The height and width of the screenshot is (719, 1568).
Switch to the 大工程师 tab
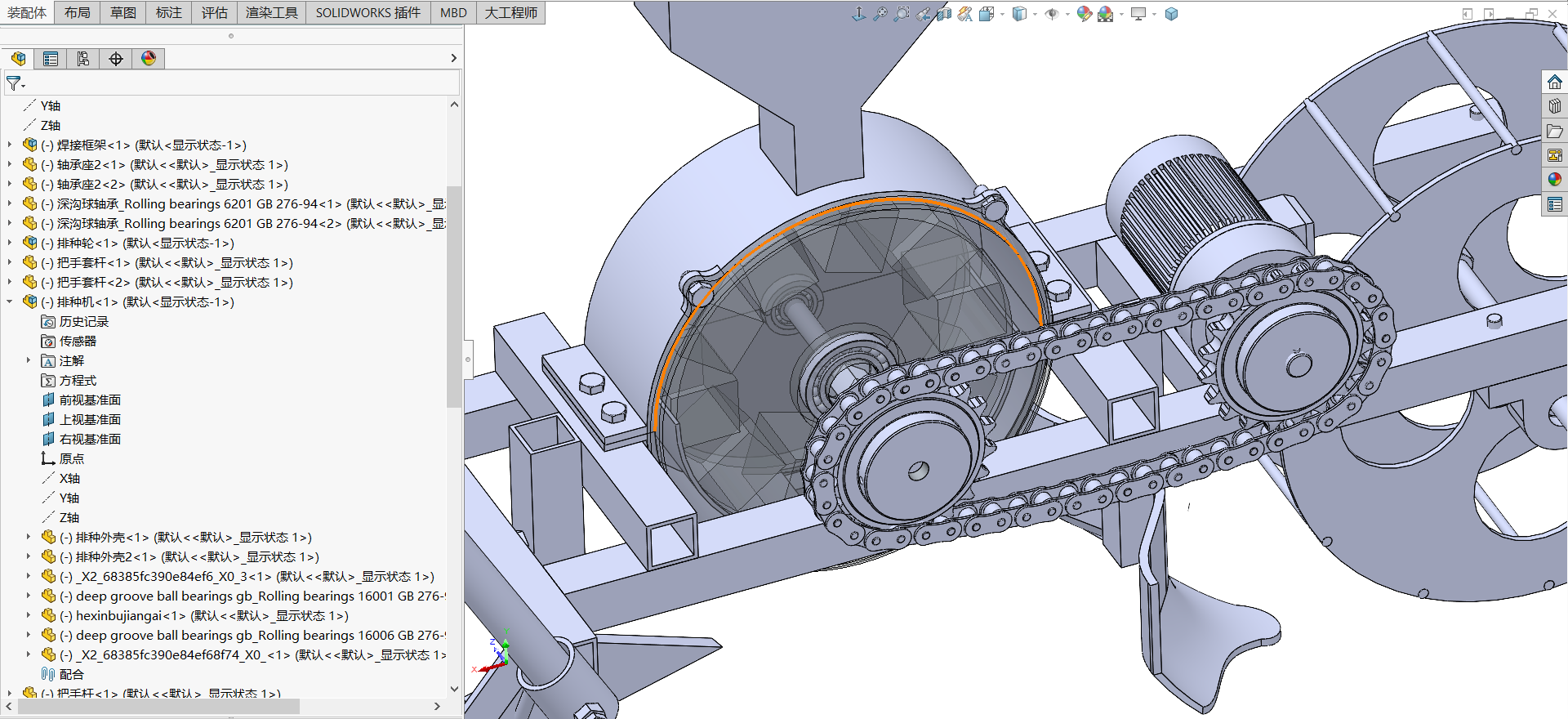pos(511,12)
